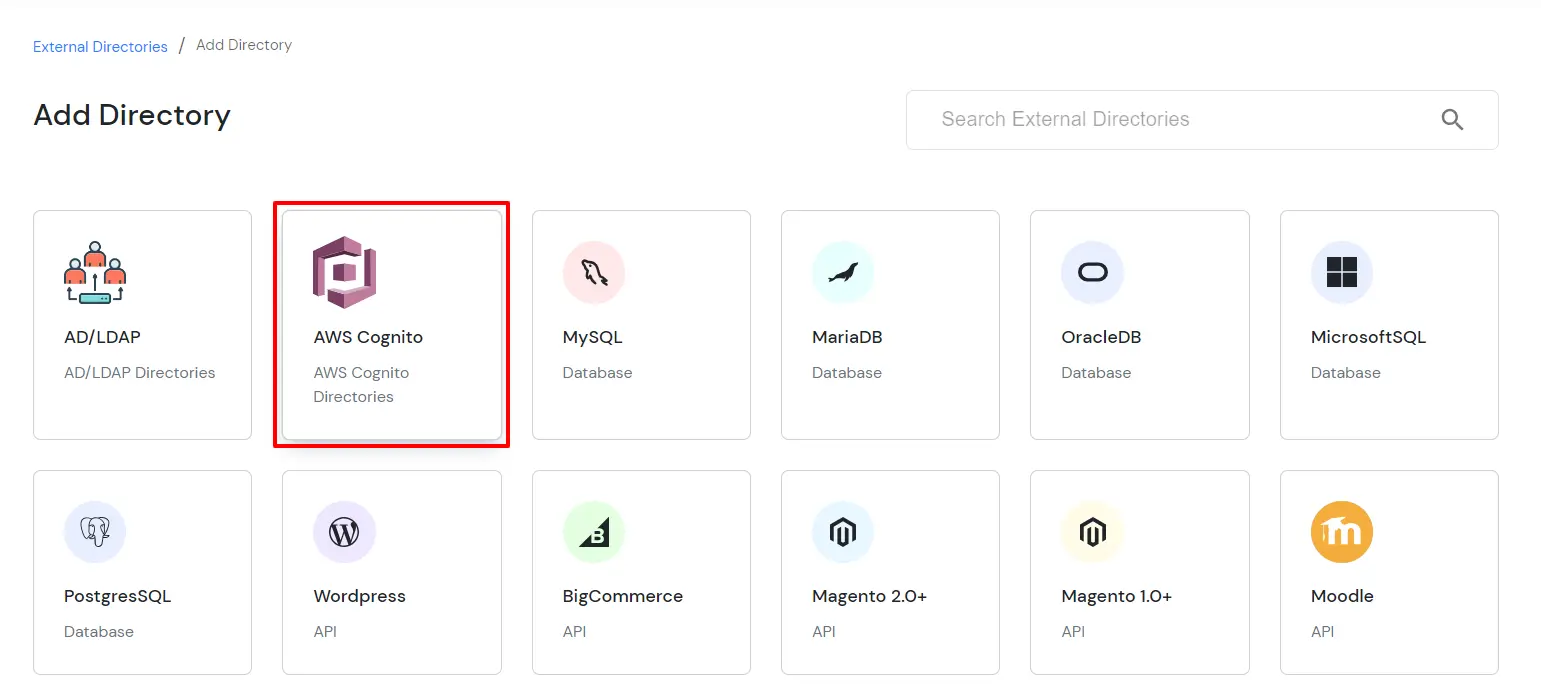Select the MySQL dolphin icon
1541x695 pixels.
click(594, 271)
